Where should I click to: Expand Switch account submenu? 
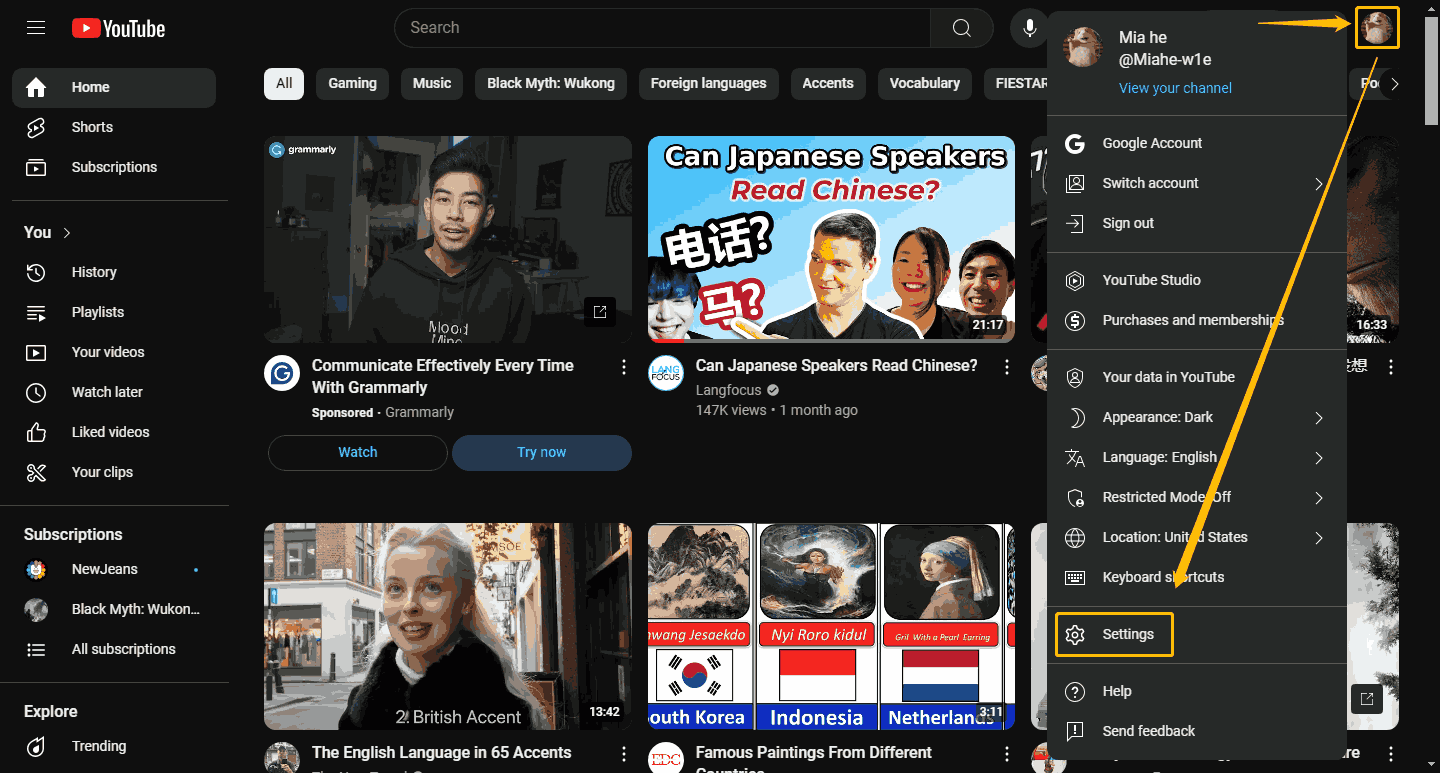[x=1197, y=183]
